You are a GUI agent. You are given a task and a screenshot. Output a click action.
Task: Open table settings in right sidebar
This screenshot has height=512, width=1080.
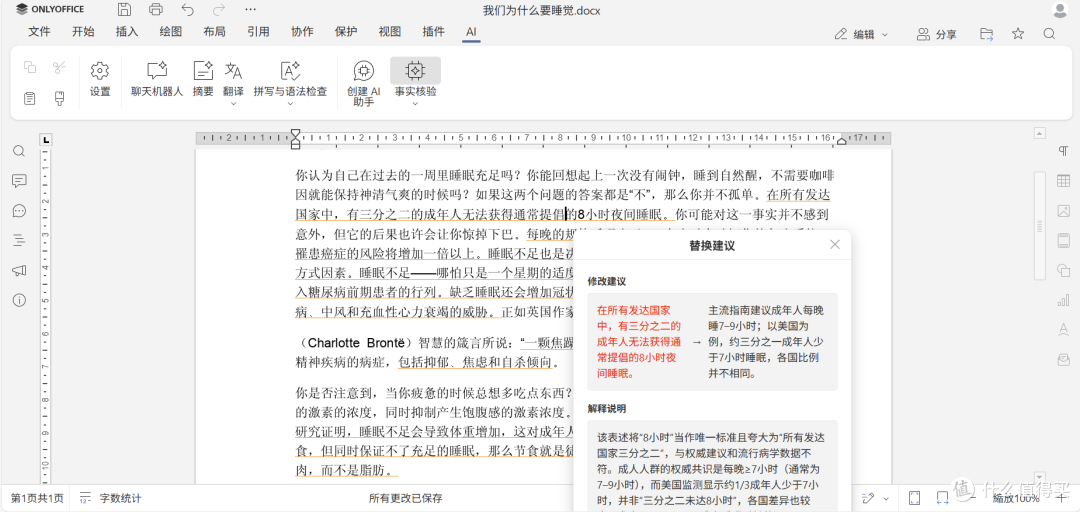[1063, 181]
